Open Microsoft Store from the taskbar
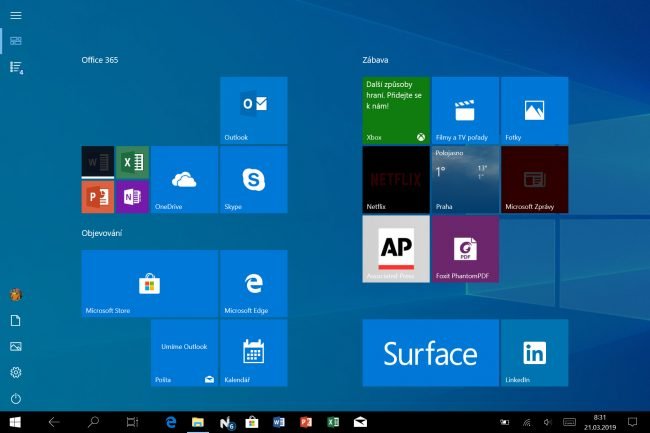Screen dimensions: 650x433 (x=252, y=422)
